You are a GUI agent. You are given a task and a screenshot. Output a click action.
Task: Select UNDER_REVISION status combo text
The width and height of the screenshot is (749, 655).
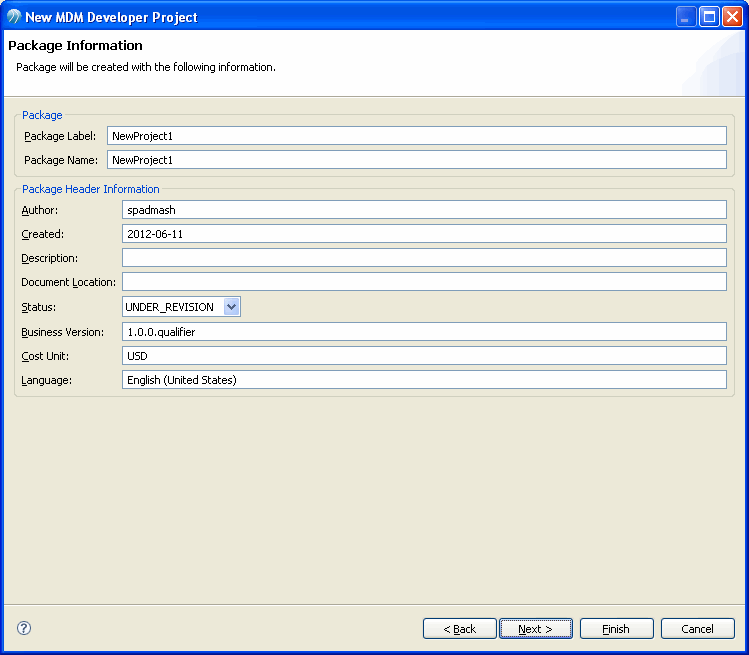click(170, 307)
